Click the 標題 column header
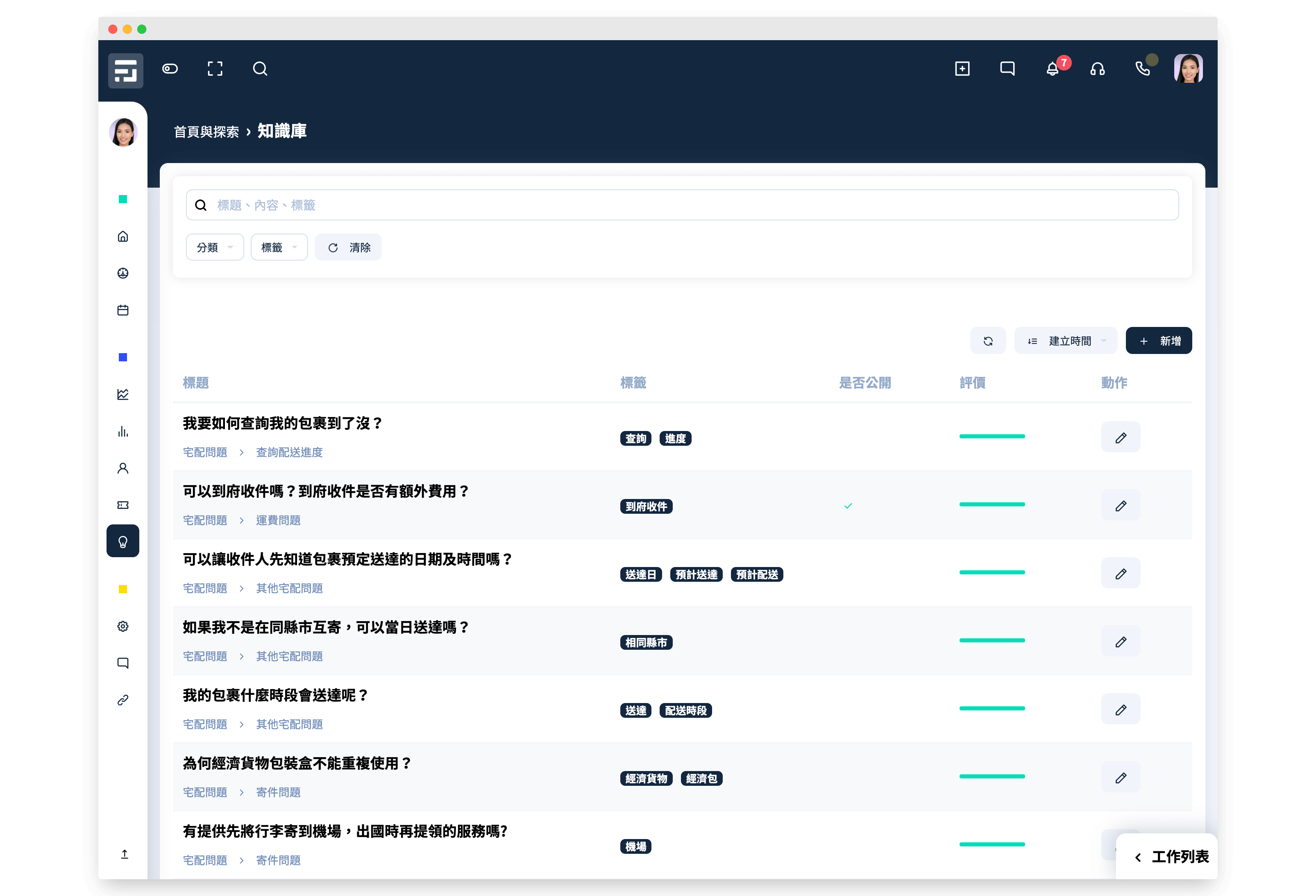1316x896 pixels. click(195, 383)
